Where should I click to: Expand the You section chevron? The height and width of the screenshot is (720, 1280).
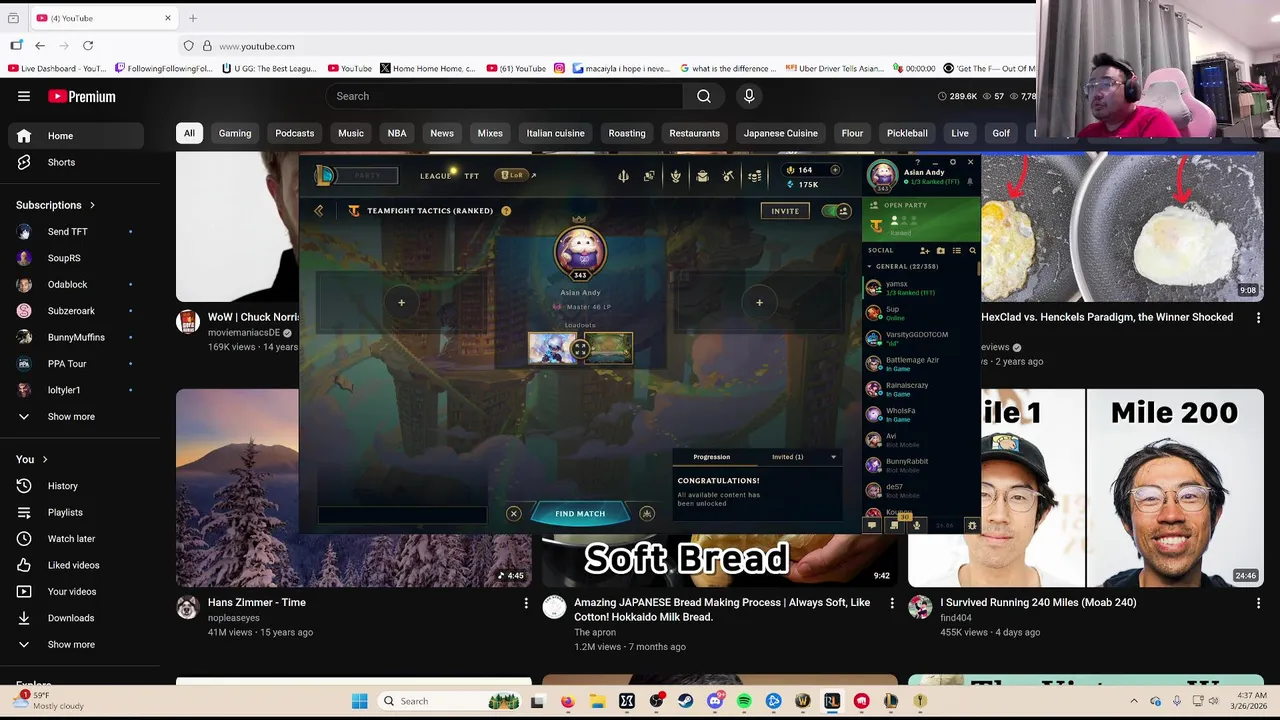coord(44,459)
